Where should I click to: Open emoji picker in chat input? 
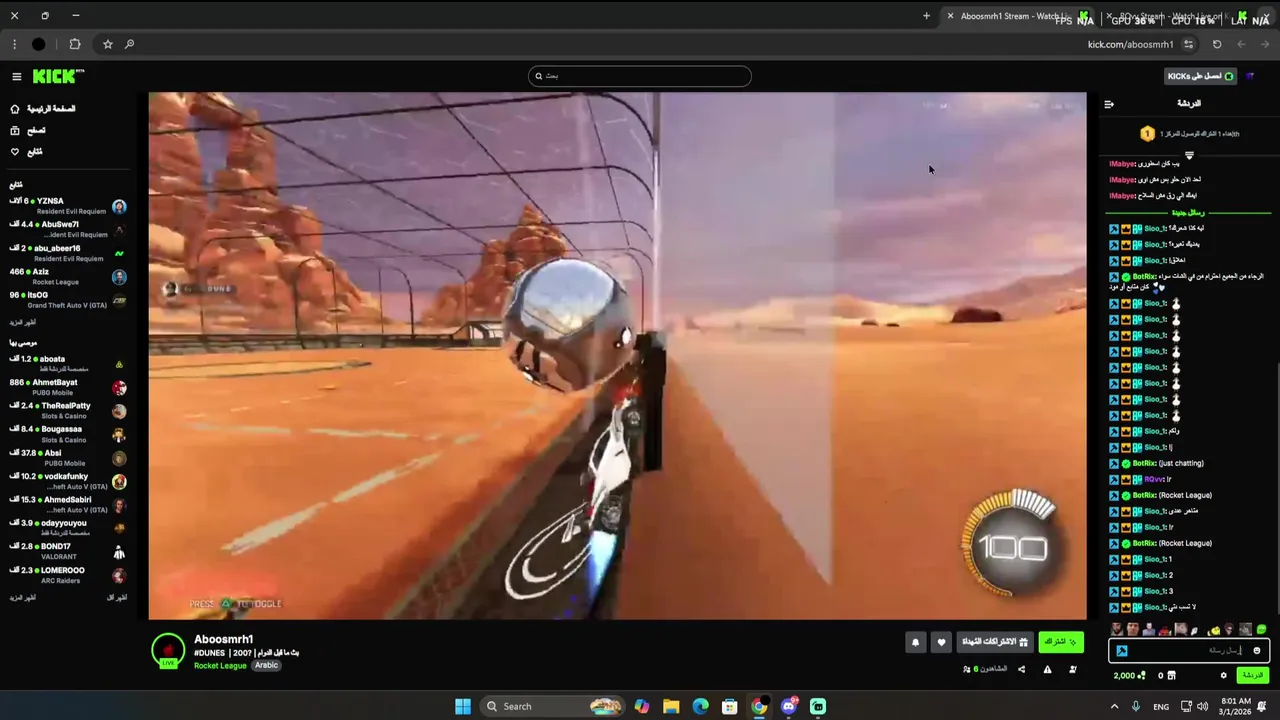[1257, 651]
